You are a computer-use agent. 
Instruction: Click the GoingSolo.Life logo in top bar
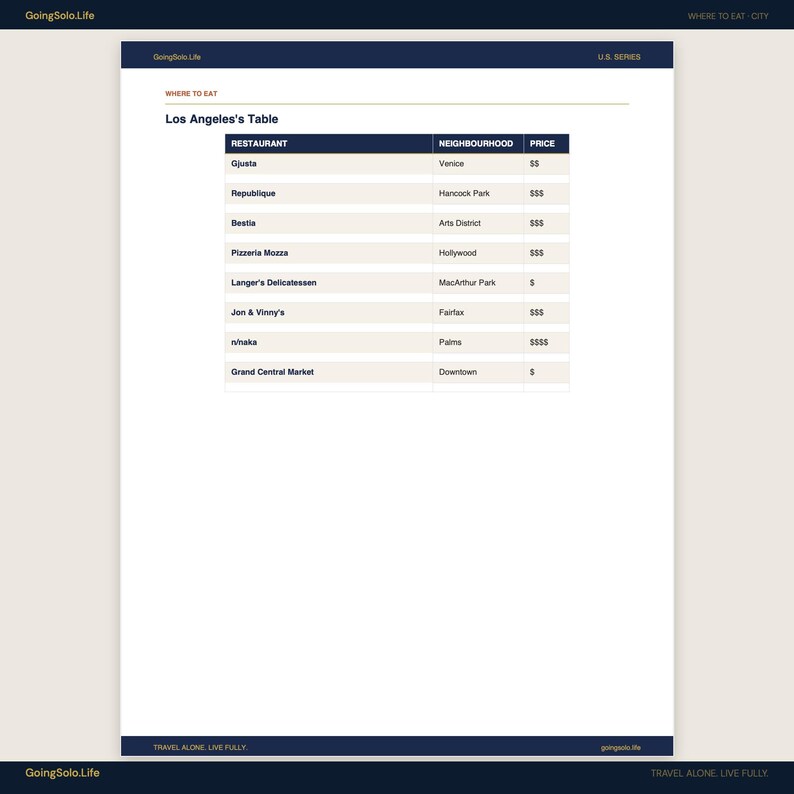[60, 16]
